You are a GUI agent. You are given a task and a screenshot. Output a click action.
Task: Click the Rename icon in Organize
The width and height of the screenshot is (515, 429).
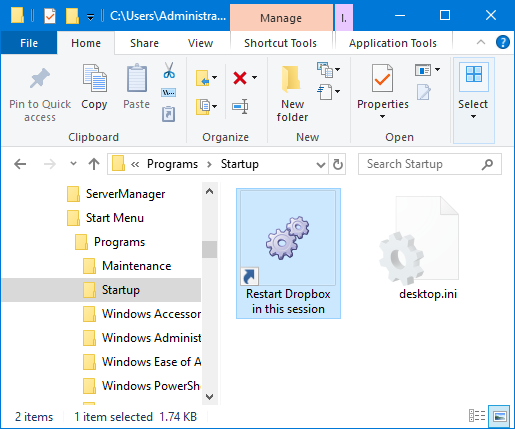[240, 106]
